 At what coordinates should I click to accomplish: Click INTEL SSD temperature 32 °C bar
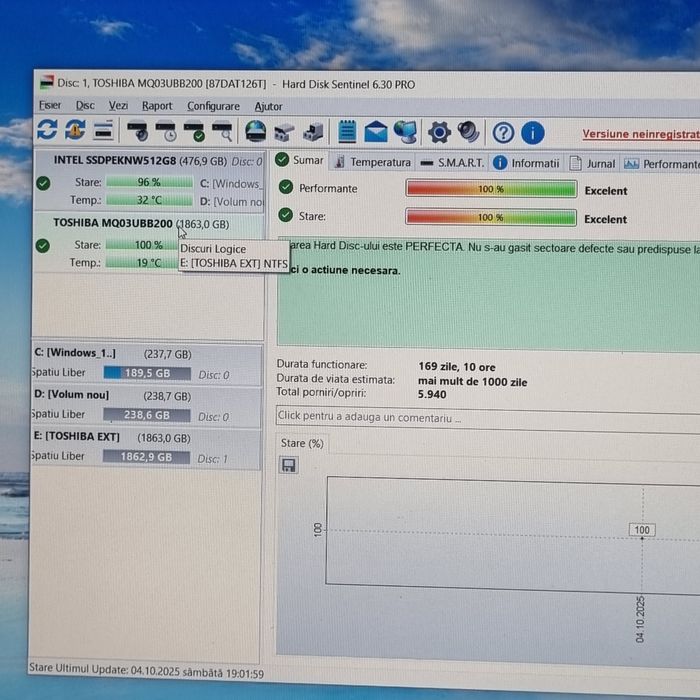pyautogui.click(x=150, y=200)
